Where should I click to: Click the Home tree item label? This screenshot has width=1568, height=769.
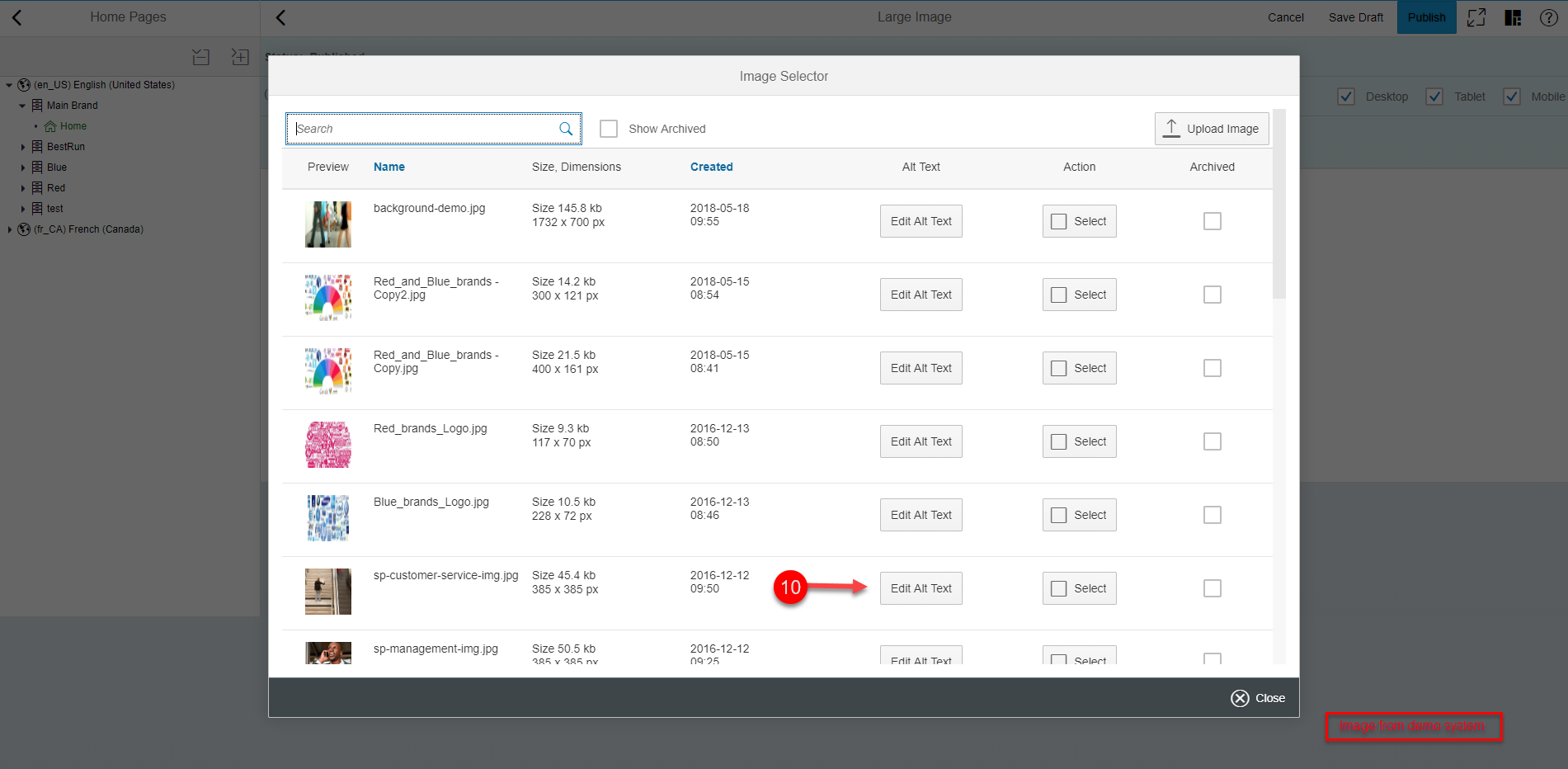coord(73,126)
